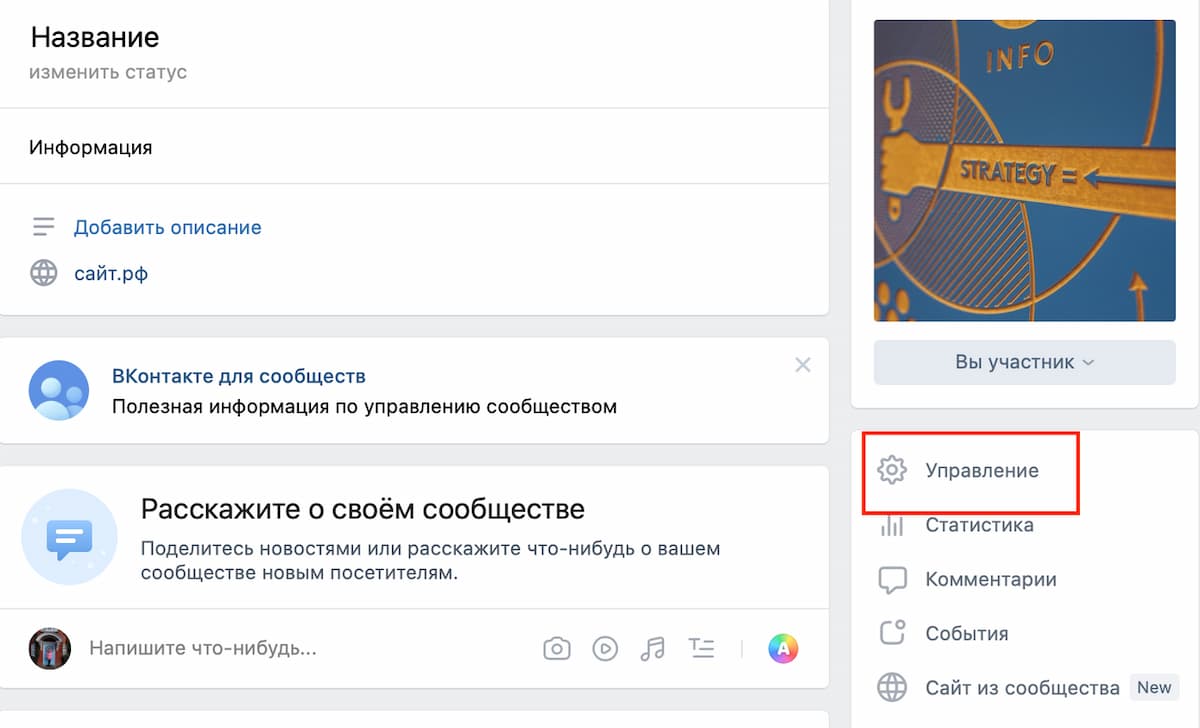Click the gear icon next to Управление
The width and height of the screenshot is (1200, 728).
(x=891, y=469)
